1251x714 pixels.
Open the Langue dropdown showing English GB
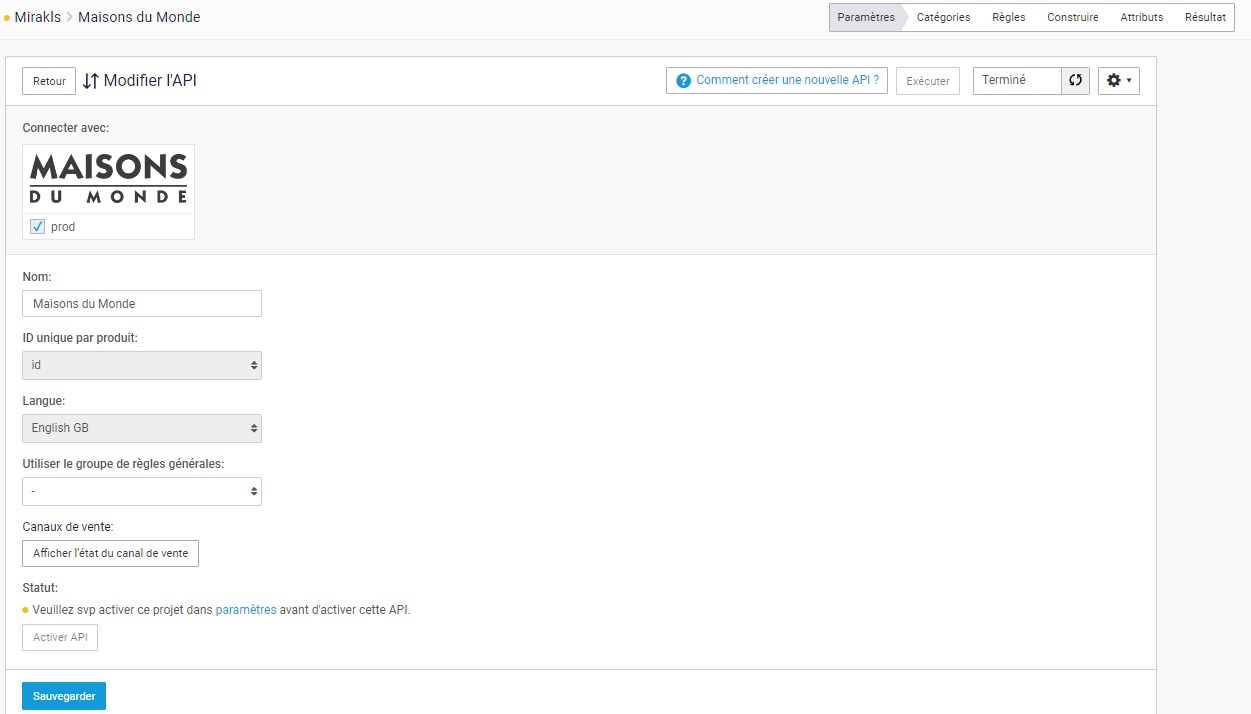click(x=142, y=428)
